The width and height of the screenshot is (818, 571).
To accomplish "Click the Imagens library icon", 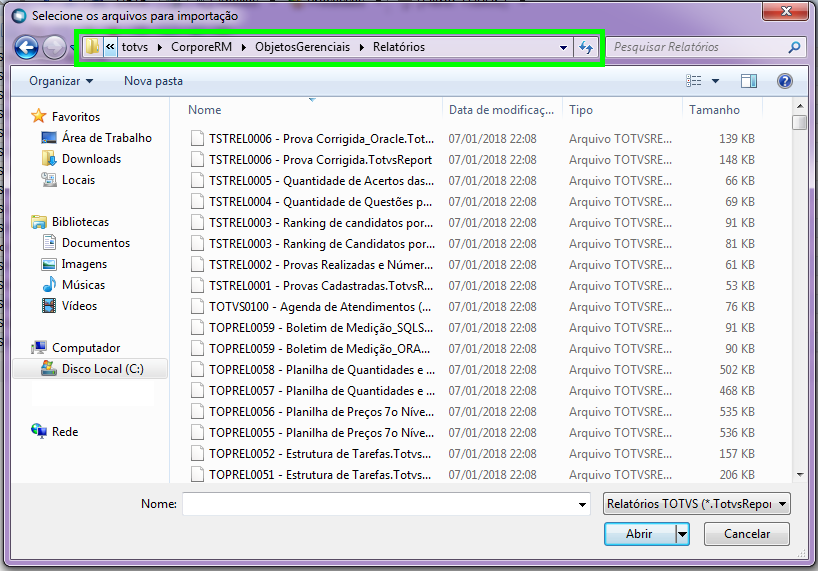I will (x=49, y=264).
